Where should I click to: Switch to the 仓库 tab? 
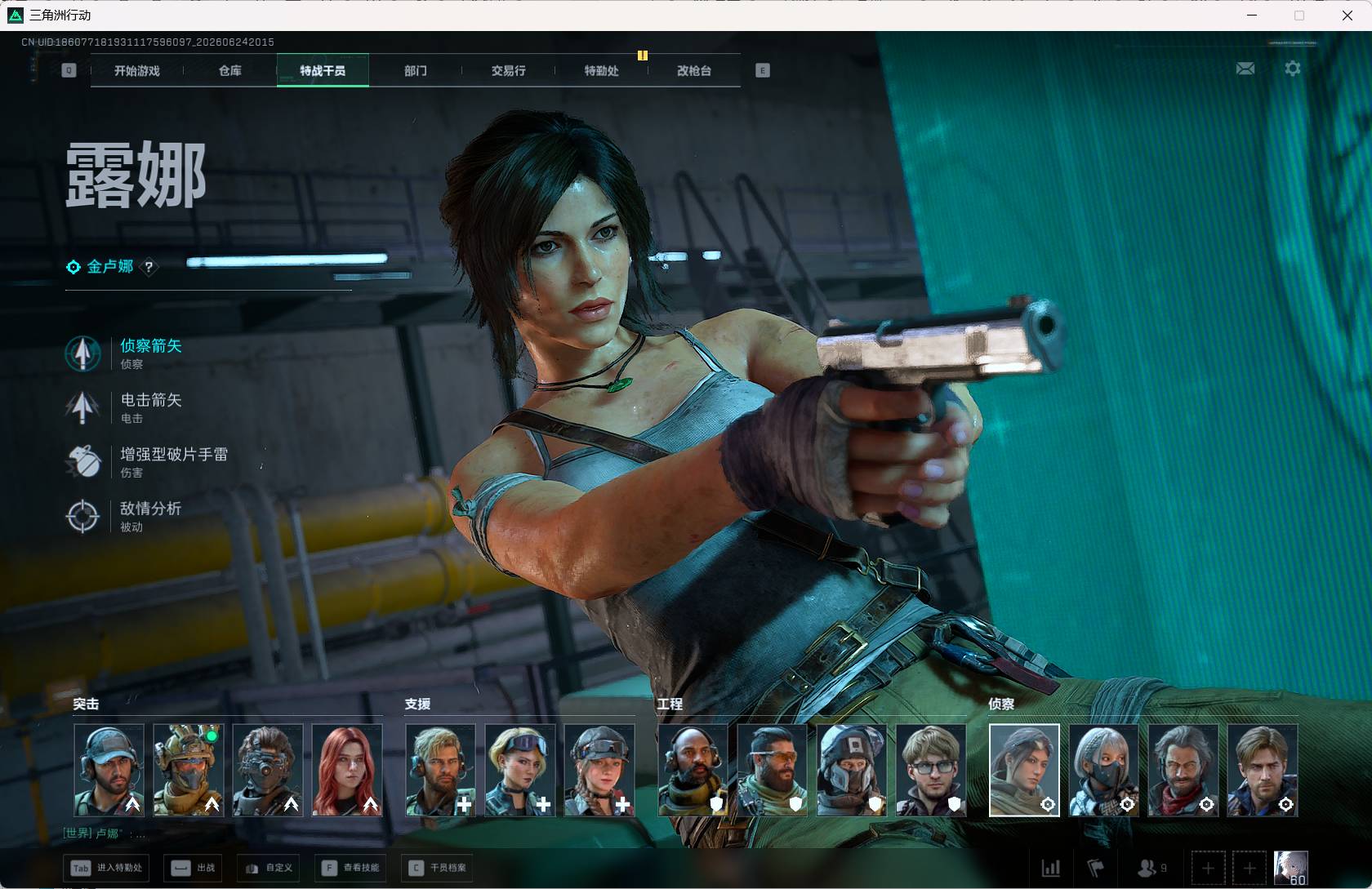[230, 71]
